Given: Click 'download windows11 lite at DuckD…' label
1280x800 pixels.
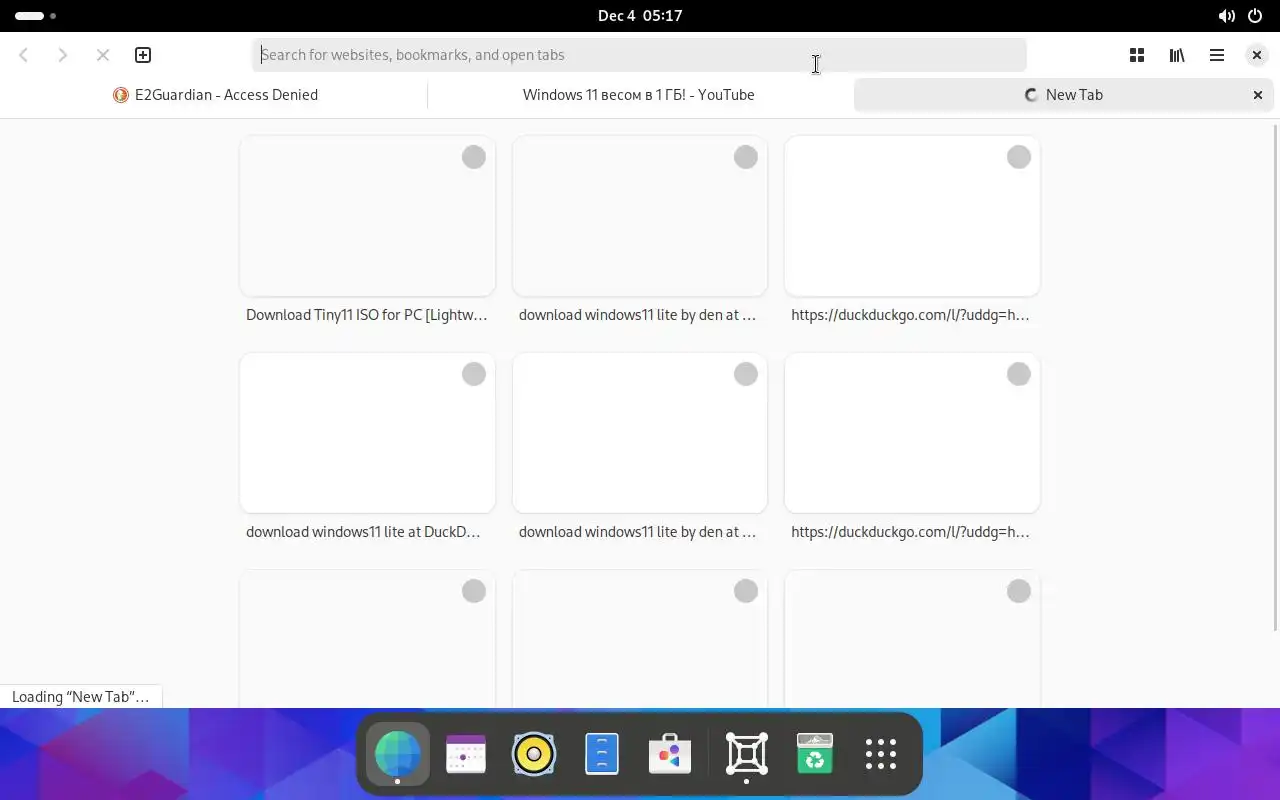Looking at the screenshot, I should point(364,532).
